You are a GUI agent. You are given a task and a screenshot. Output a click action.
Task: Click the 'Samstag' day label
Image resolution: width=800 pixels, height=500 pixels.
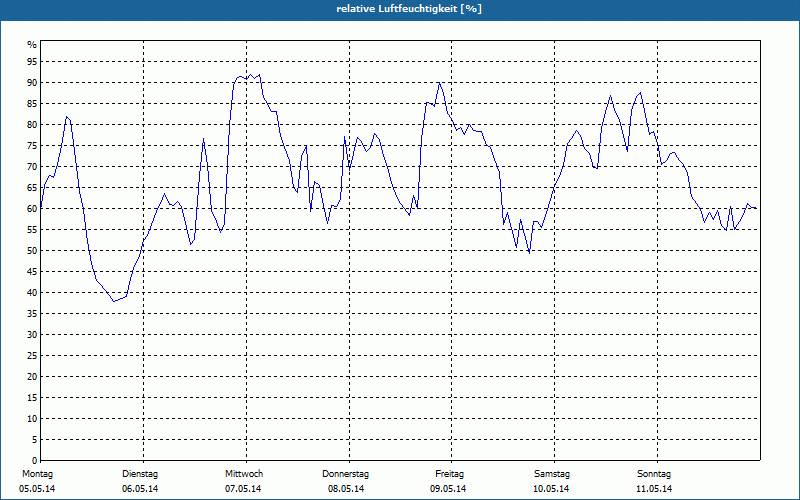[x=552, y=474]
